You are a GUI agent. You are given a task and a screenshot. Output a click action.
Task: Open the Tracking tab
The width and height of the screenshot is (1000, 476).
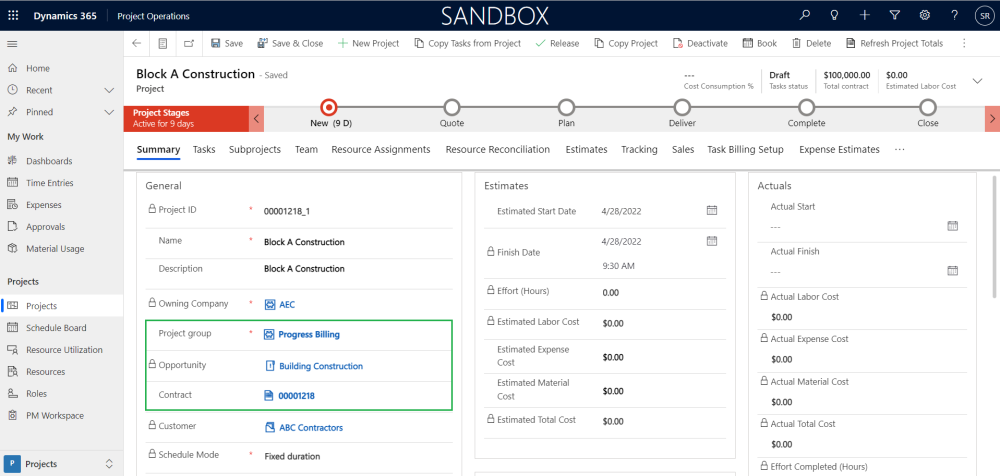(639, 149)
